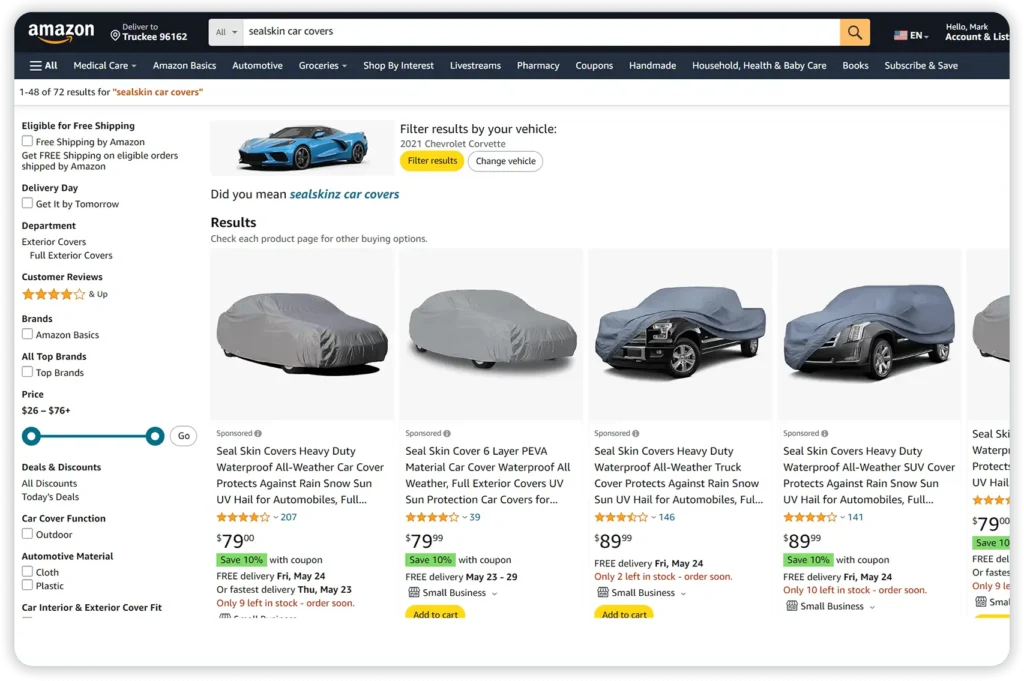This screenshot has height=681, width=1024.
Task: Check the Outdoor car cover function
Action: point(27,533)
